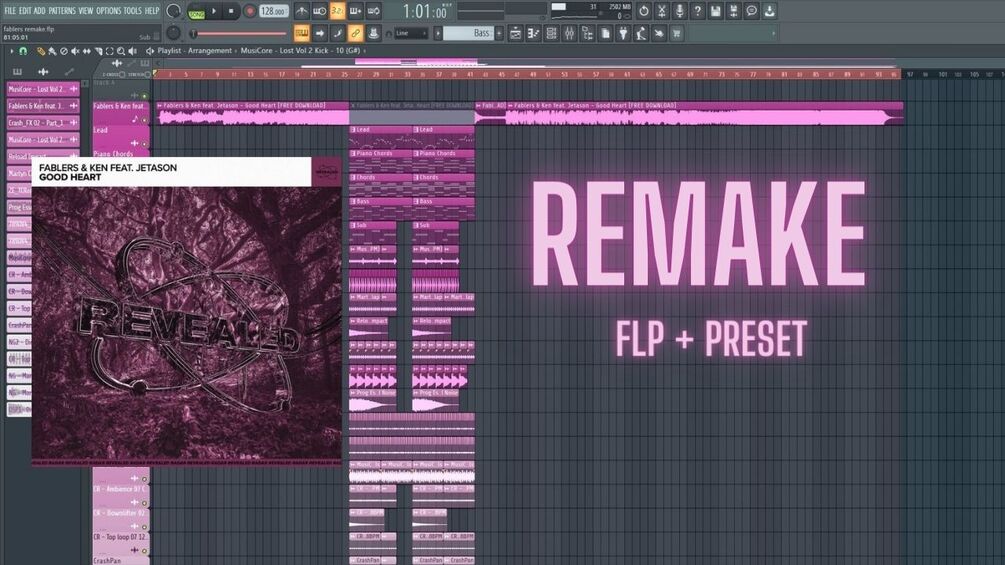
Task: Select the playlist Zoom magnifier tool
Action: pyautogui.click(x=120, y=51)
